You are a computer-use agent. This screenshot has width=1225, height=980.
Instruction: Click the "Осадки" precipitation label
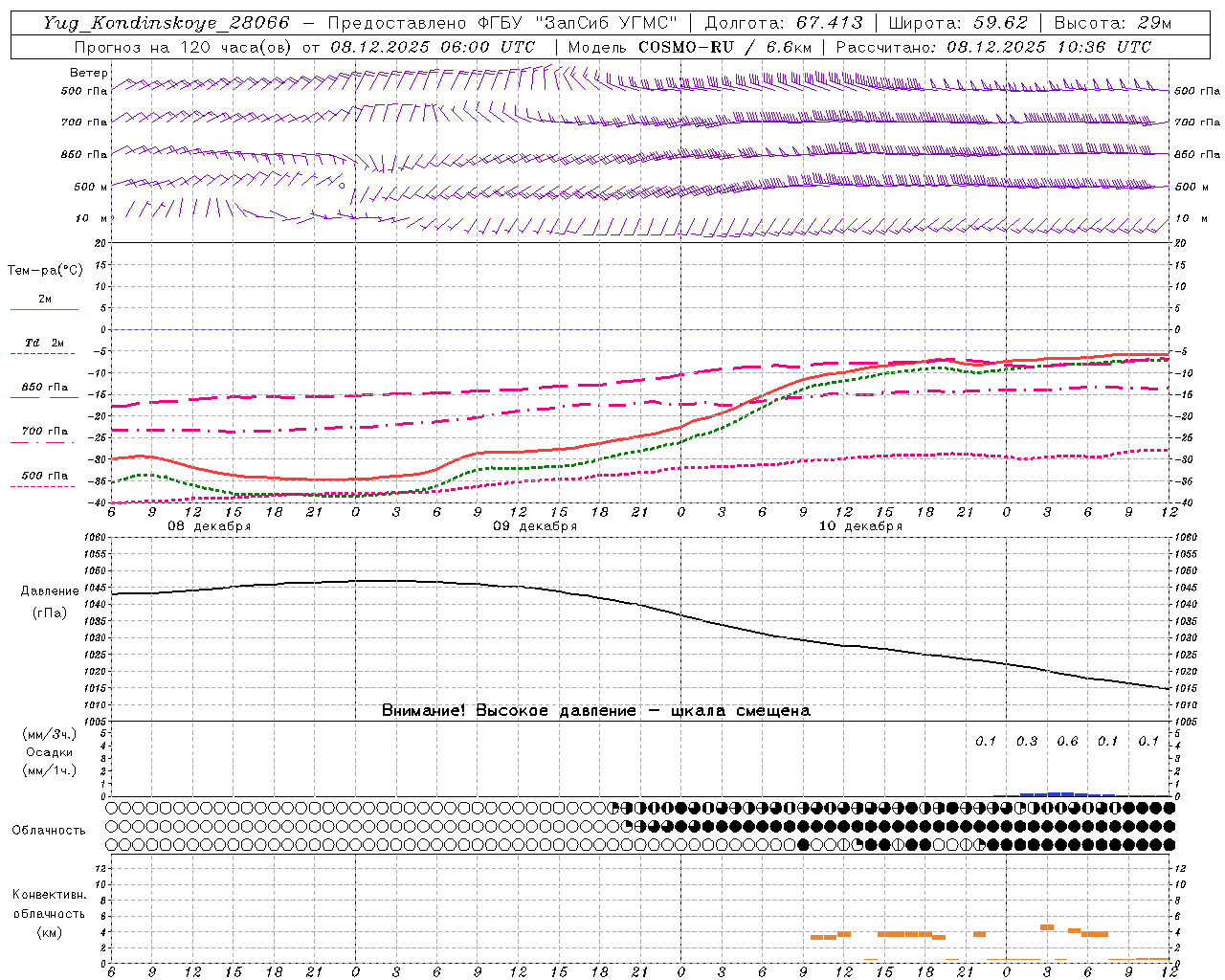(x=50, y=752)
